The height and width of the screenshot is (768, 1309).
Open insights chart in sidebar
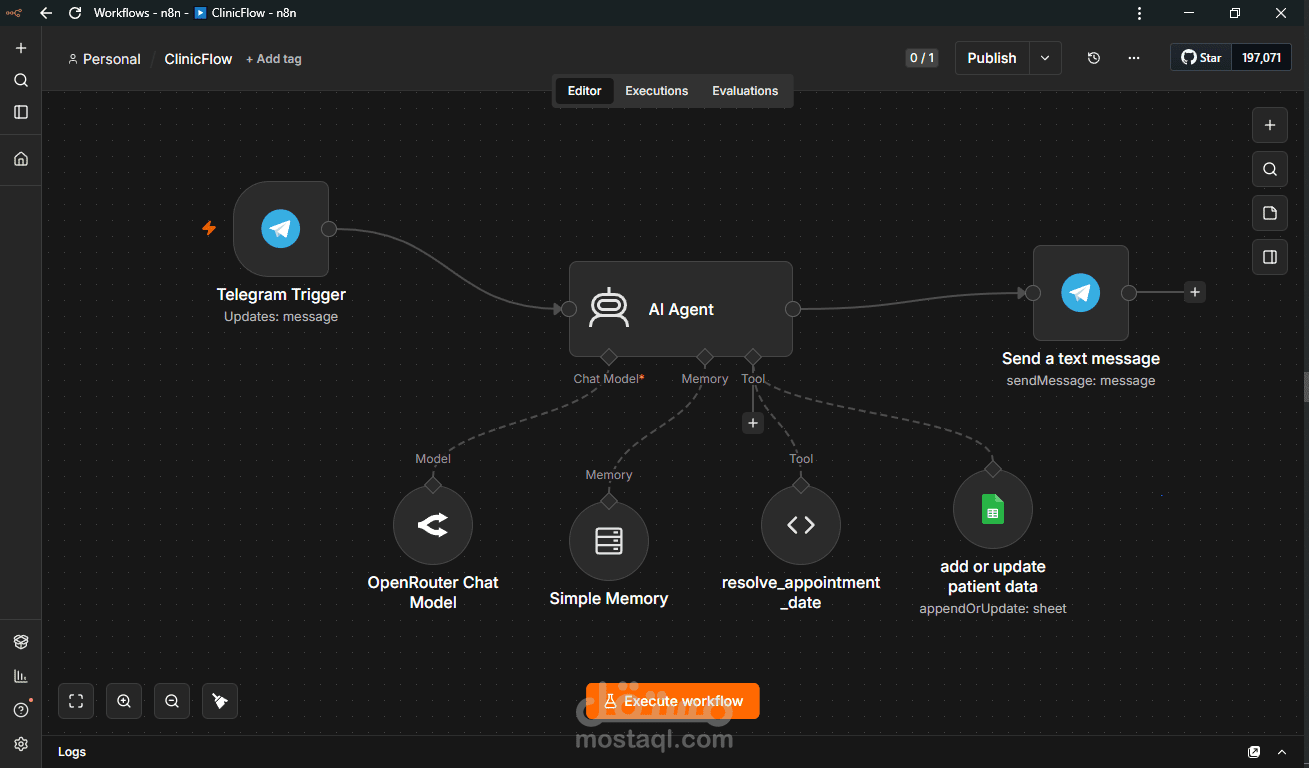coord(21,676)
